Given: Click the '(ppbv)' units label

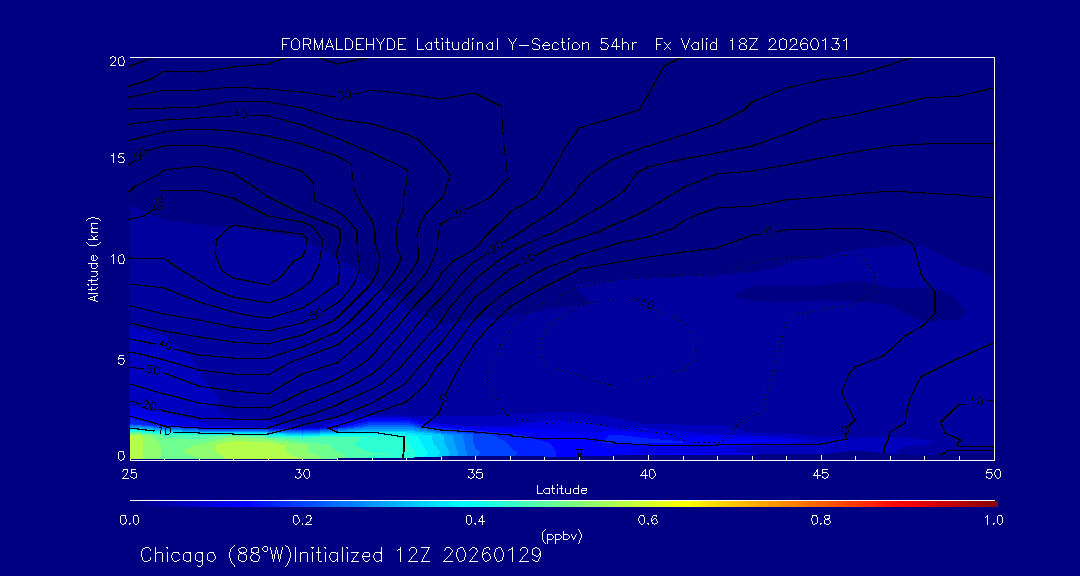Looking at the screenshot, I should click(561, 536).
